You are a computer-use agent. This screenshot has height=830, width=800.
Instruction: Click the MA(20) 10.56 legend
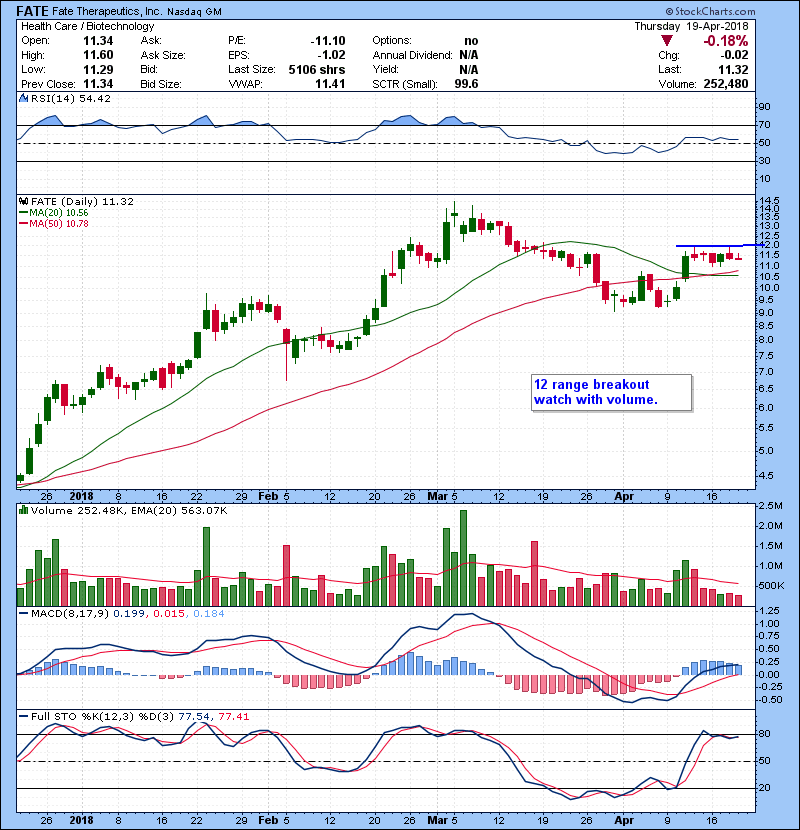click(54, 213)
